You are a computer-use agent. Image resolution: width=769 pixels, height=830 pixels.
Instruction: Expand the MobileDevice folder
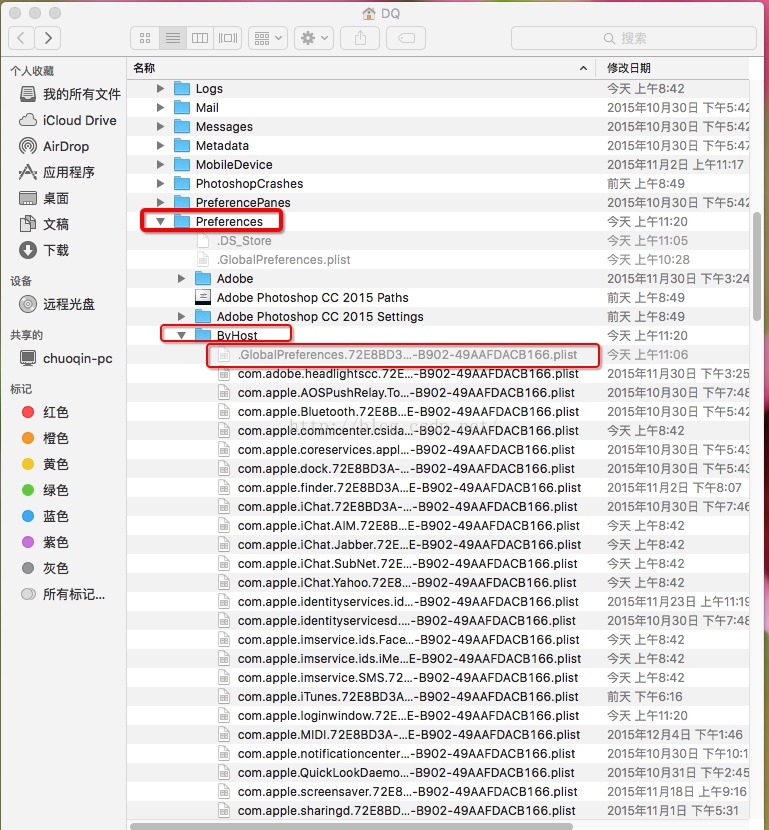[160, 165]
